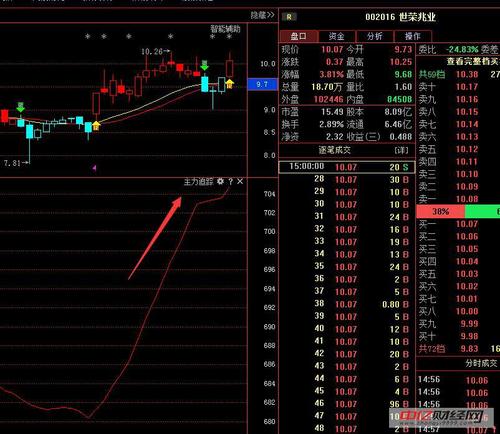Select the 盘口 tab

299,36
